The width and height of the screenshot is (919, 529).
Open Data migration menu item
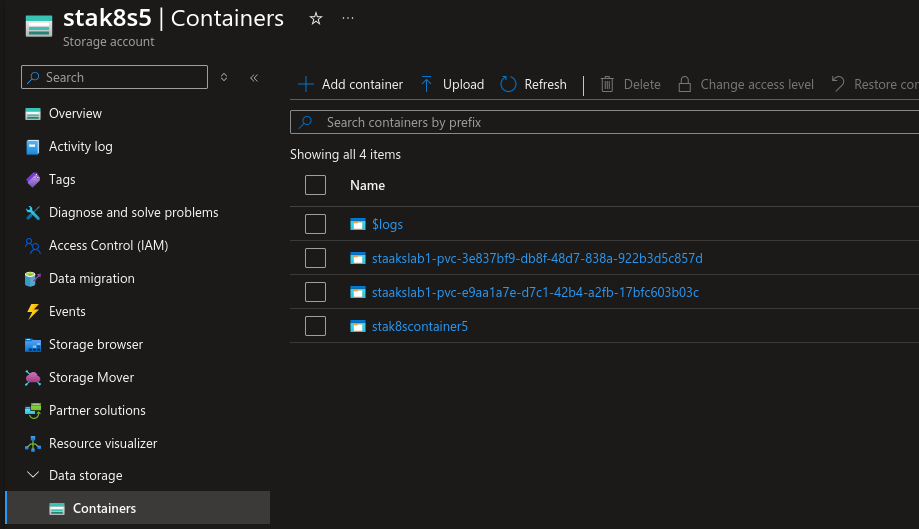pyautogui.click(x=91, y=278)
